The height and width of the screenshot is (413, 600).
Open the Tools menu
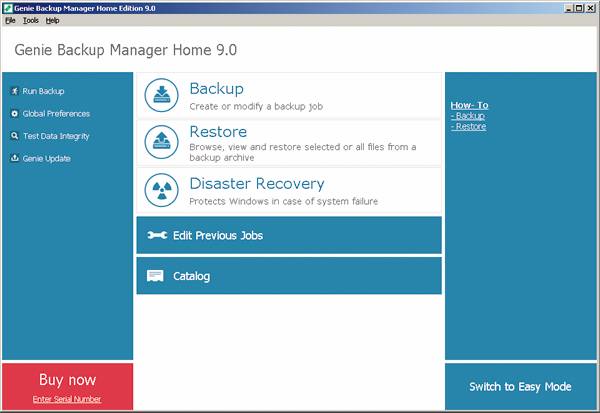click(x=31, y=21)
